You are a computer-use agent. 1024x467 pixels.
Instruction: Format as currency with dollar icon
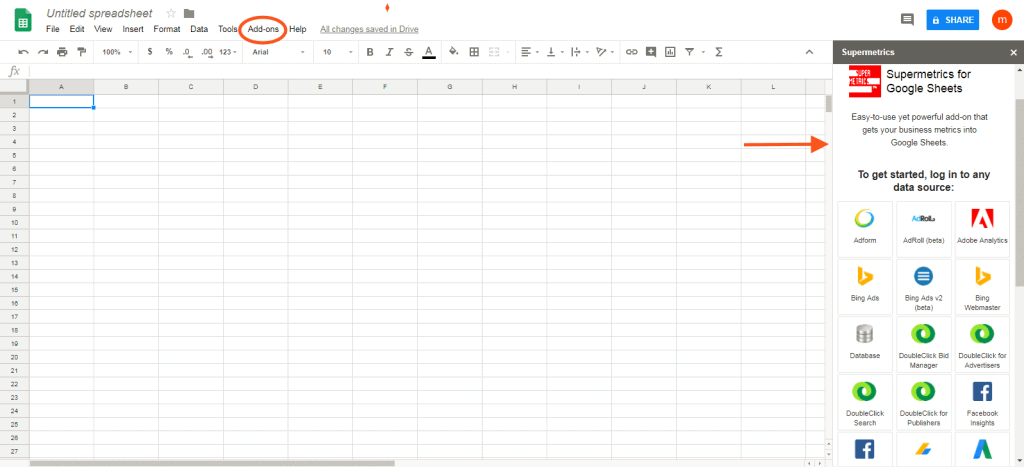pyautogui.click(x=150, y=52)
